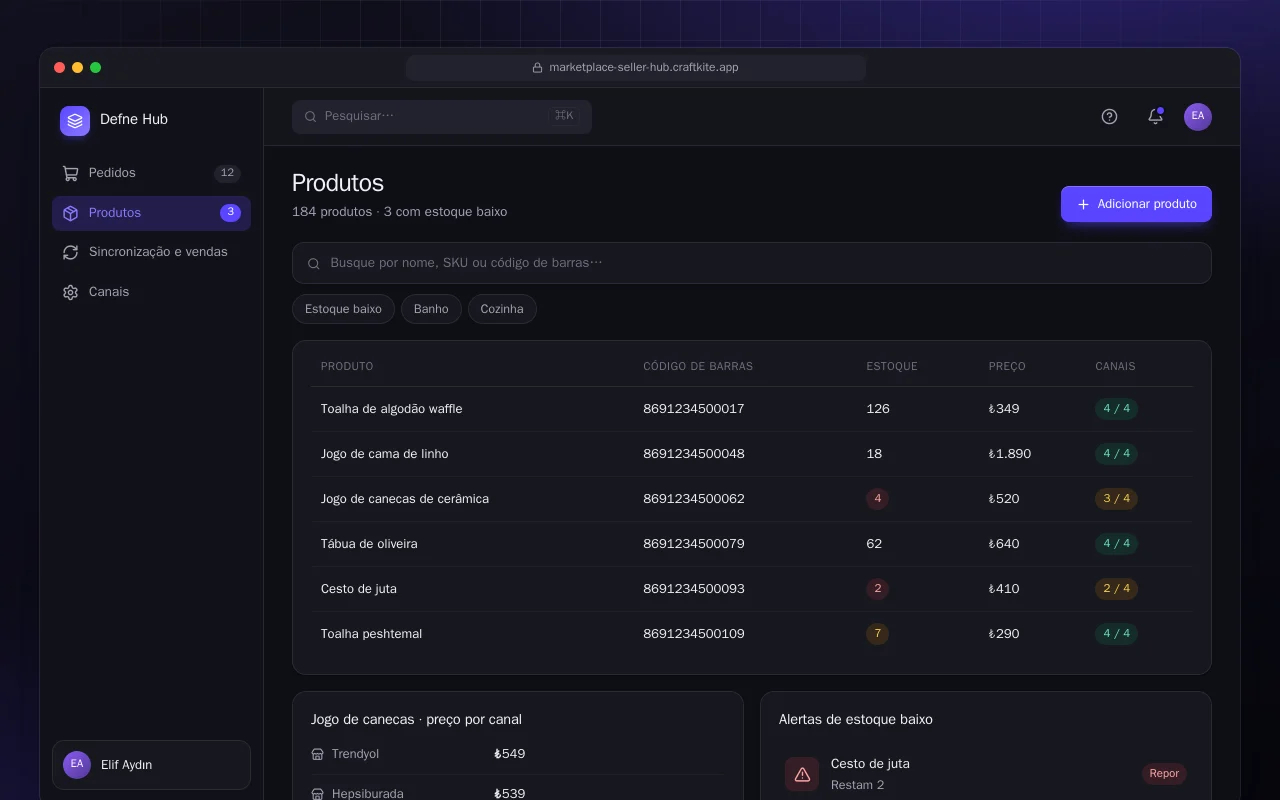Click Jogo de canecas · preço por canal heading

pos(416,720)
